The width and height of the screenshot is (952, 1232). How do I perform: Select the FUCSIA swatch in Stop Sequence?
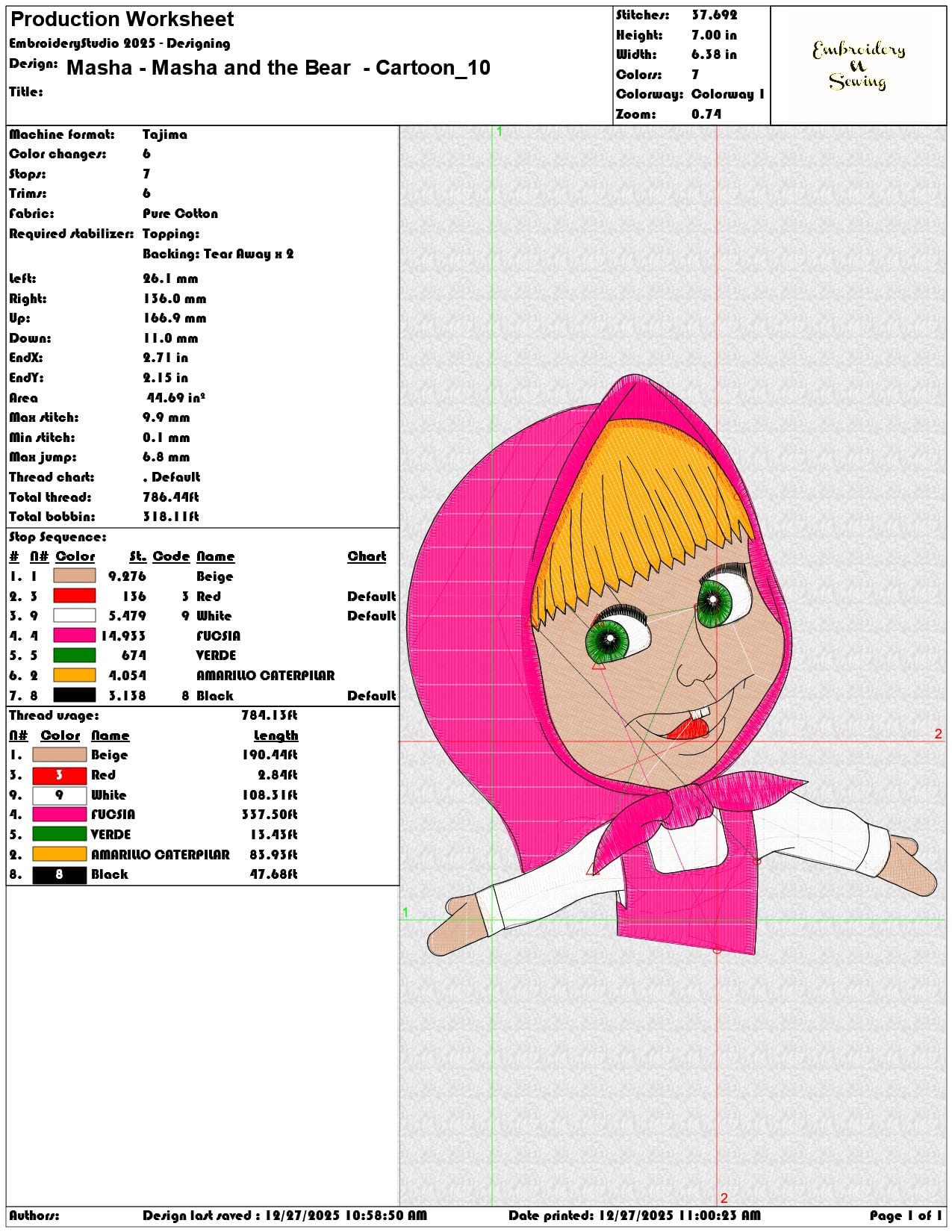(74, 635)
